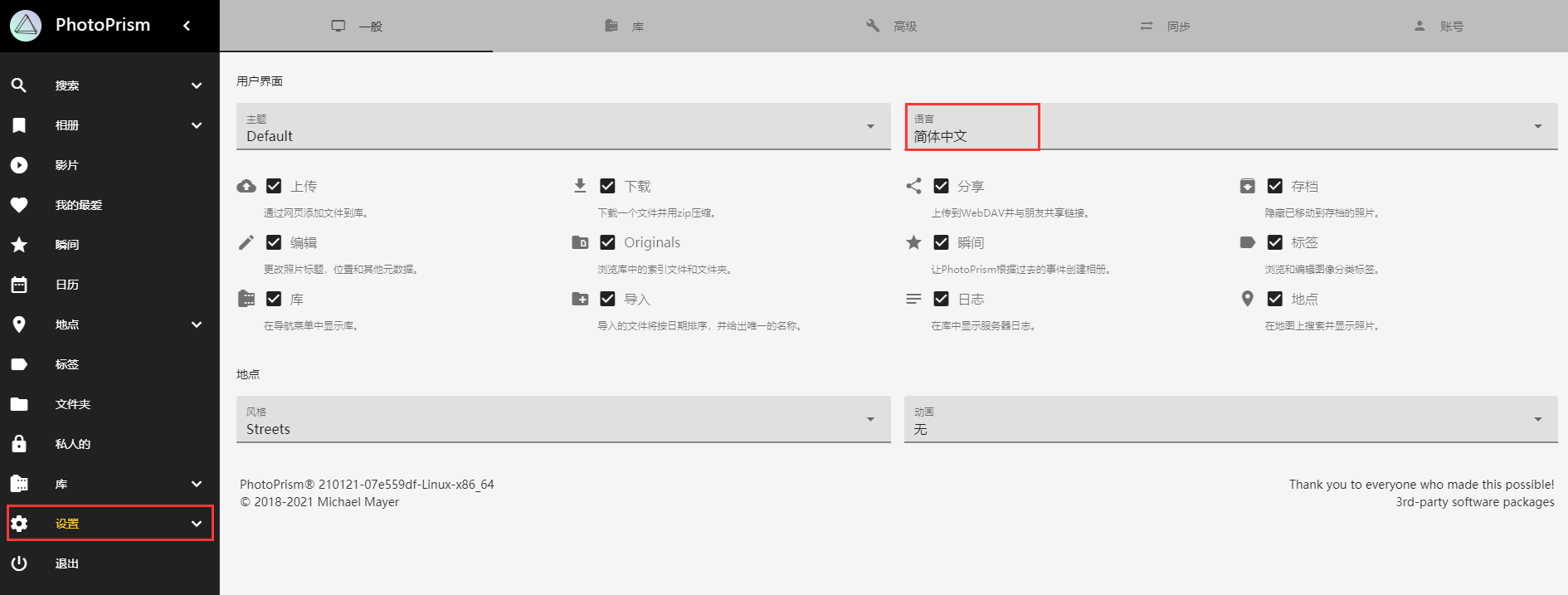
Task: Toggle the 日志 logs checkbox
Action: click(941, 299)
